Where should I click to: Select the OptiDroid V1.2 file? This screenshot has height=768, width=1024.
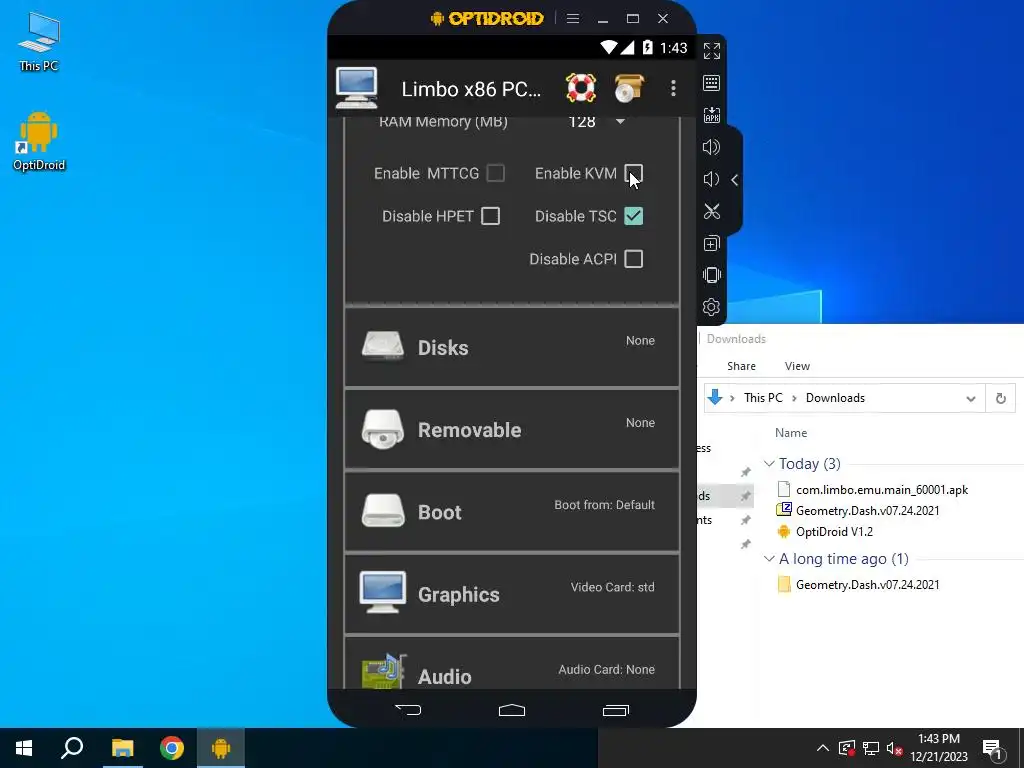pyautogui.click(x=834, y=532)
